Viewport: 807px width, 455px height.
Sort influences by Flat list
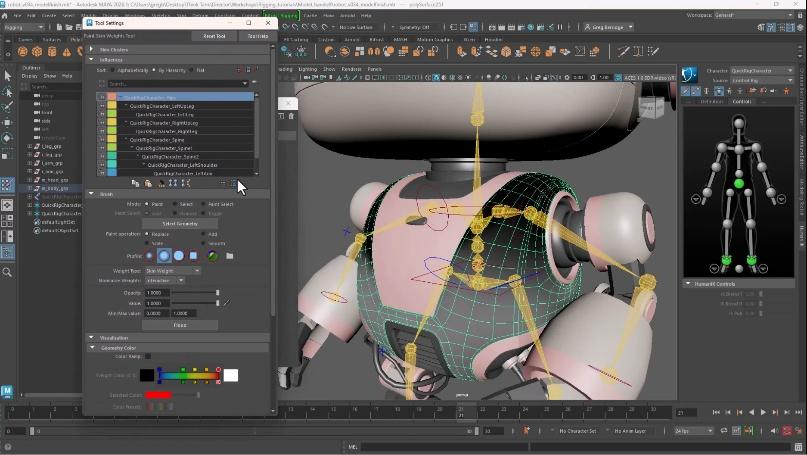tap(191, 70)
